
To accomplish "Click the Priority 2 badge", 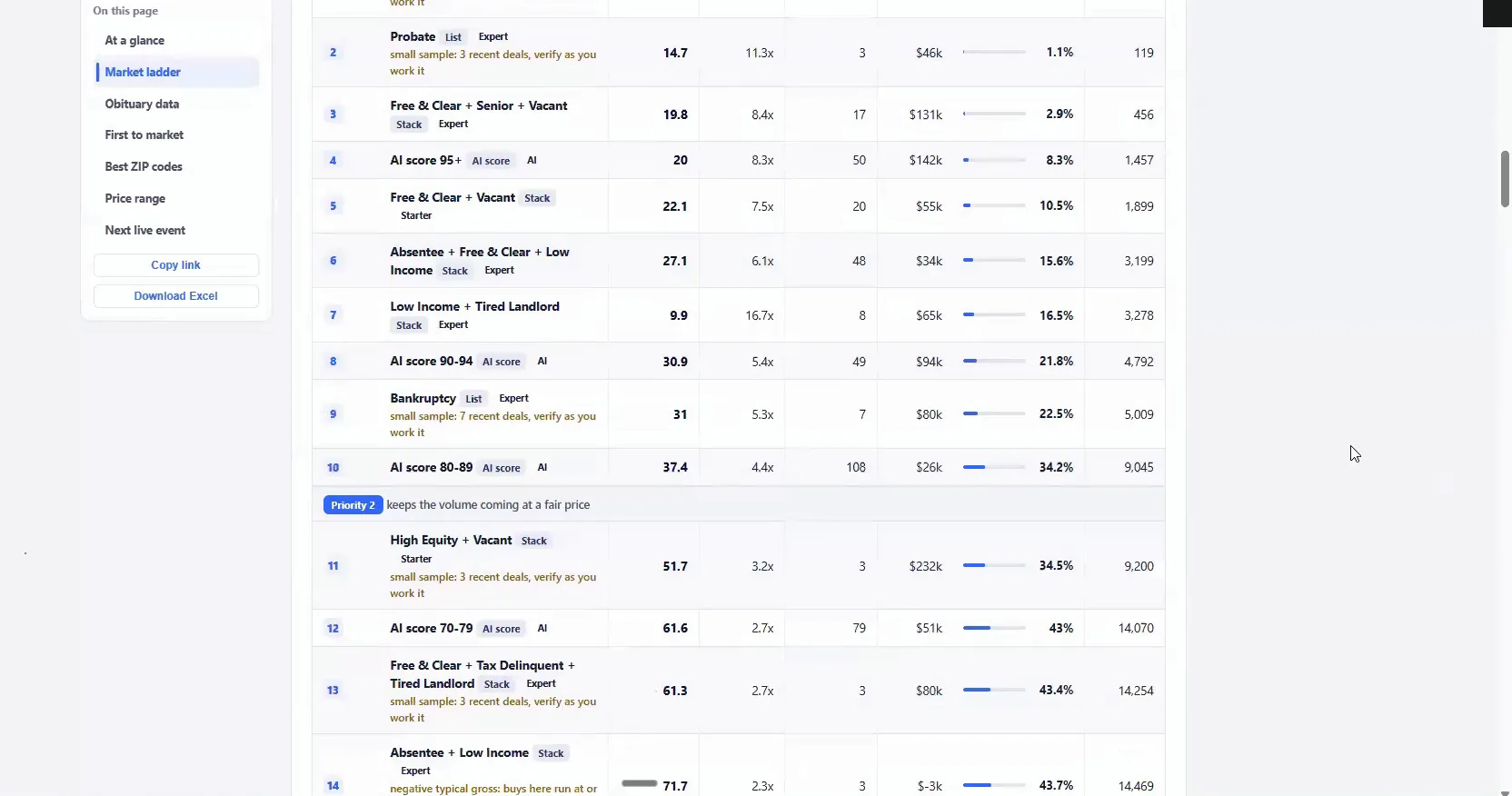I will pyautogui.click(x=353, y=505).
